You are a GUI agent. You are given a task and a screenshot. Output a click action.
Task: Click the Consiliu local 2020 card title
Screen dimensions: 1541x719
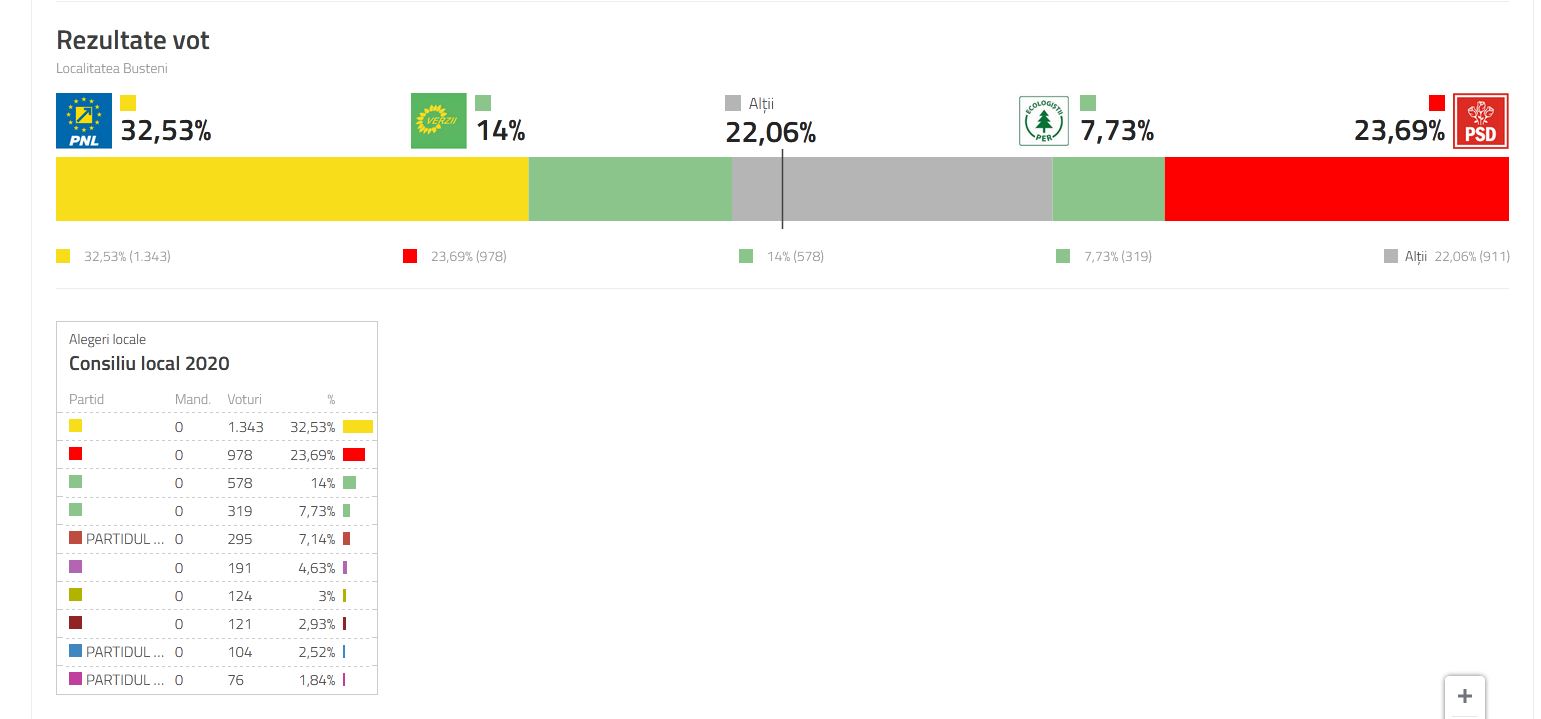tap(149, 364)
